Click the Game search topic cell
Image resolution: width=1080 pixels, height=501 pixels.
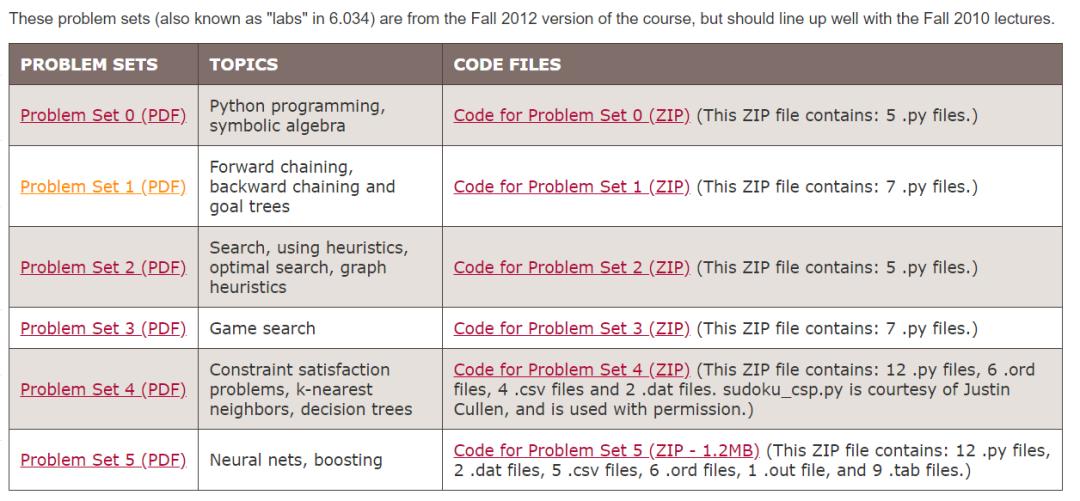(x=262, y=328)
